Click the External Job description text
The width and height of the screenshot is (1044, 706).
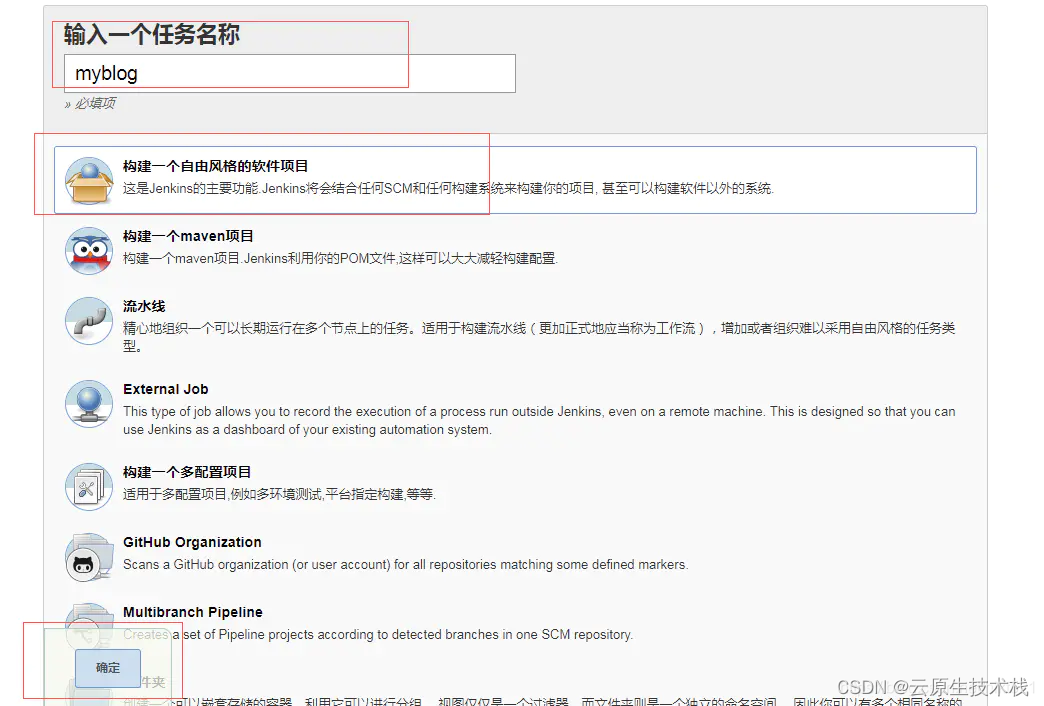(x=539, y=420)
